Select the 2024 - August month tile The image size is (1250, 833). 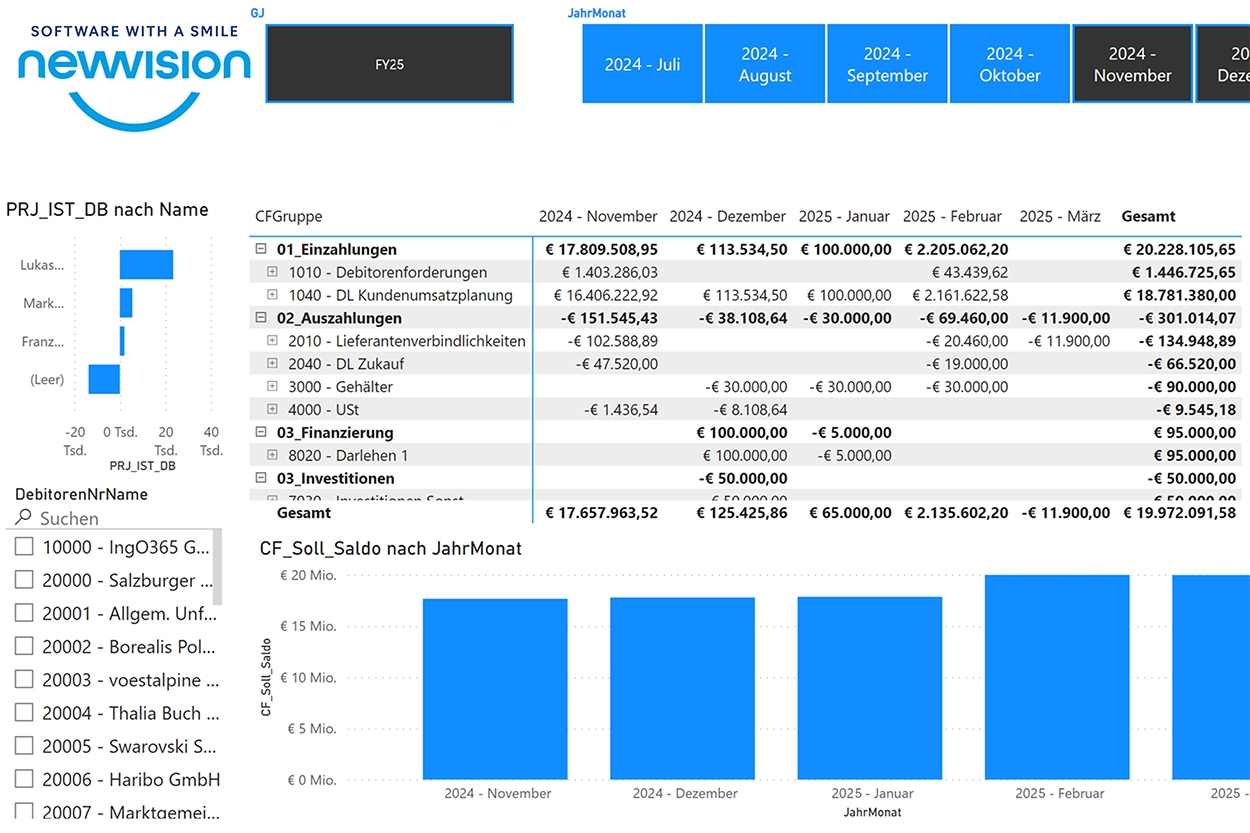tap(765, 64)
